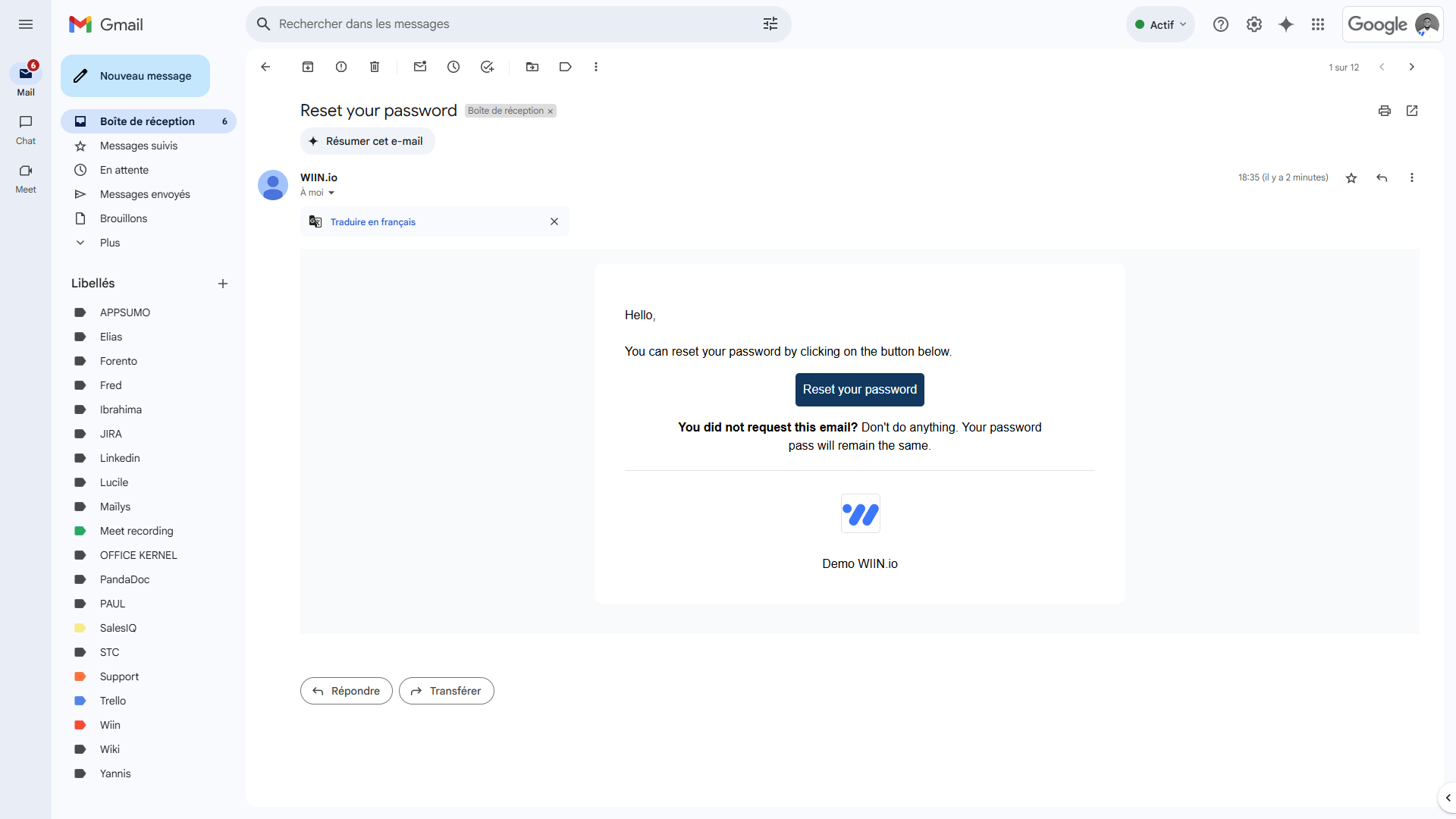
Task: Click Transférer button below email
Action: [x=447, y=691]
